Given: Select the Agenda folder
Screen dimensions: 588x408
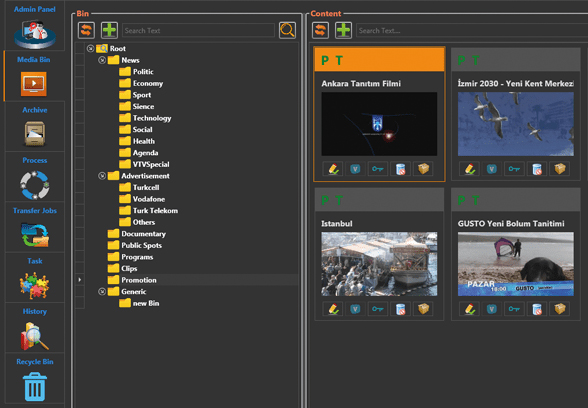Looking at the screenshot, I should click(139, 153).
